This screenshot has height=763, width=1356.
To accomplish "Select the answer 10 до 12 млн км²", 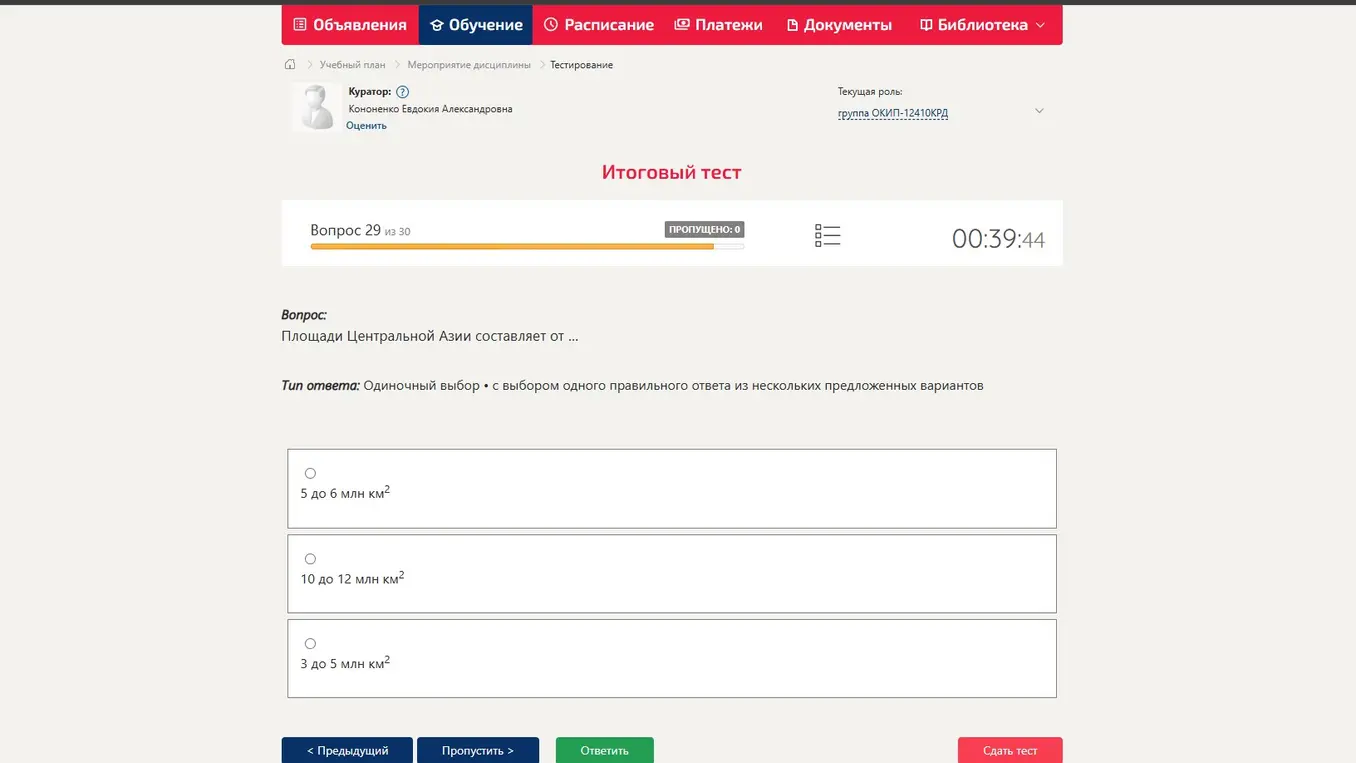I will pos(310,559).
